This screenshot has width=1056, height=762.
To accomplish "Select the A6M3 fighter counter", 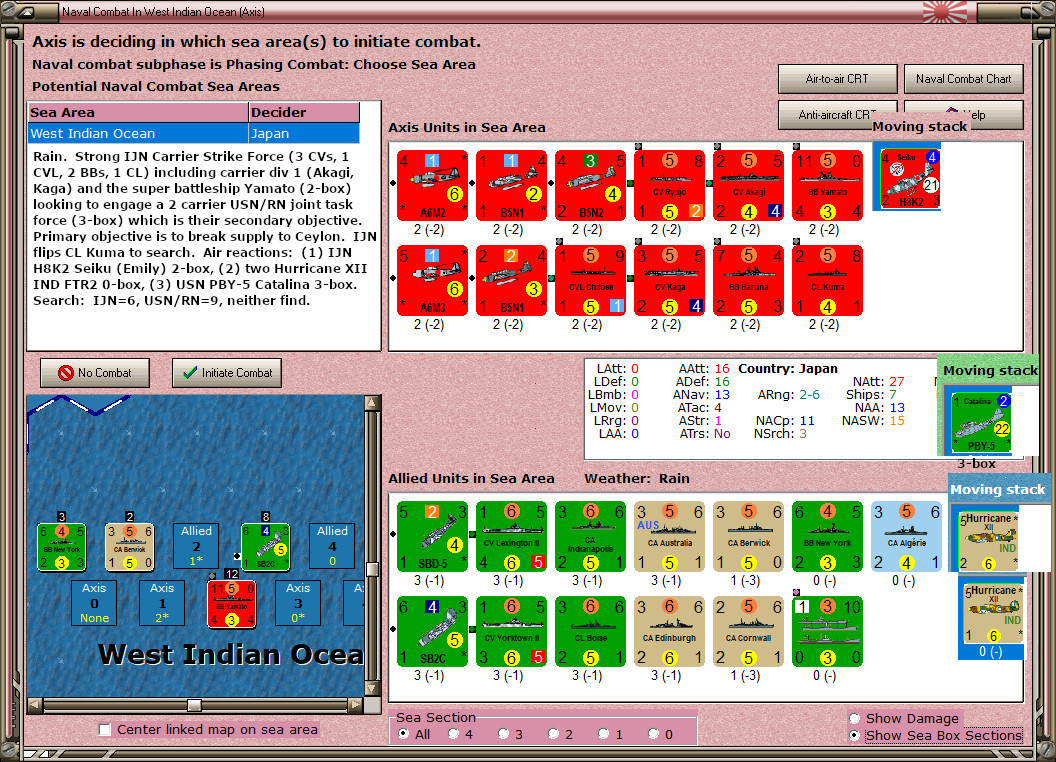I will click(432, 280).
